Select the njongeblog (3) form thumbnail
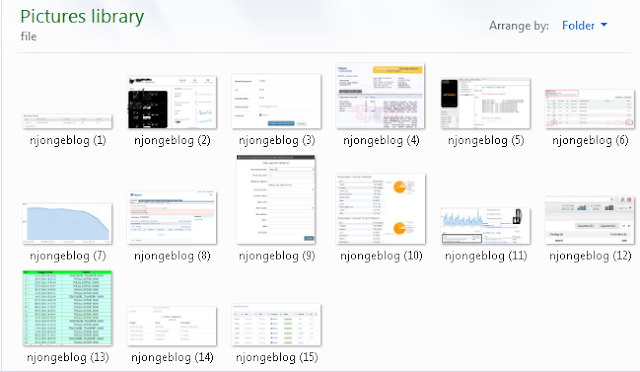Image resolution: width=640 pixels, height=372 pixels. coord(276,101)
